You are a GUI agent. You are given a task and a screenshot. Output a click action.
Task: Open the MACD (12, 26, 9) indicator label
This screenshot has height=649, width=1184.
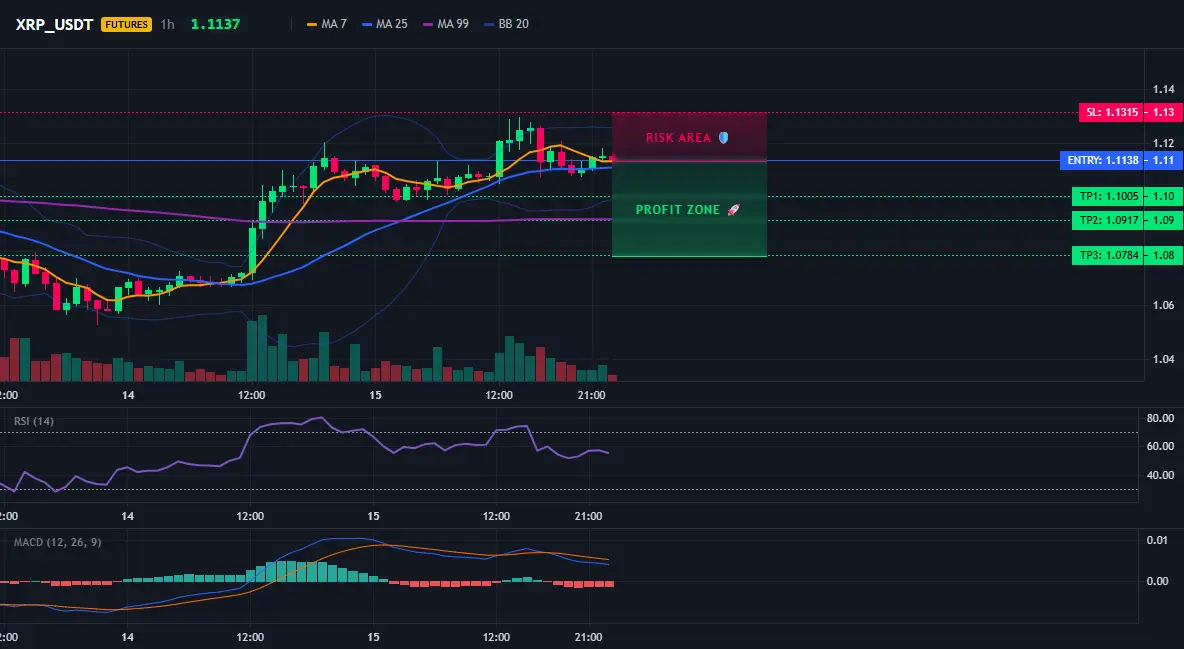point(57,542)
